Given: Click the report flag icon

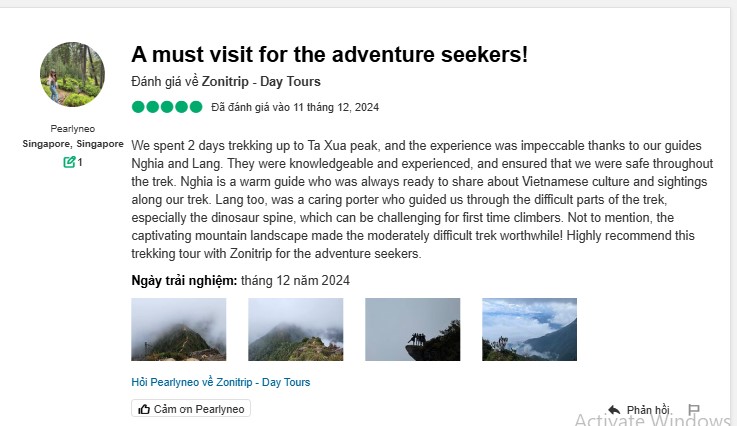Looking at the screenshot, I should (694, 410).
